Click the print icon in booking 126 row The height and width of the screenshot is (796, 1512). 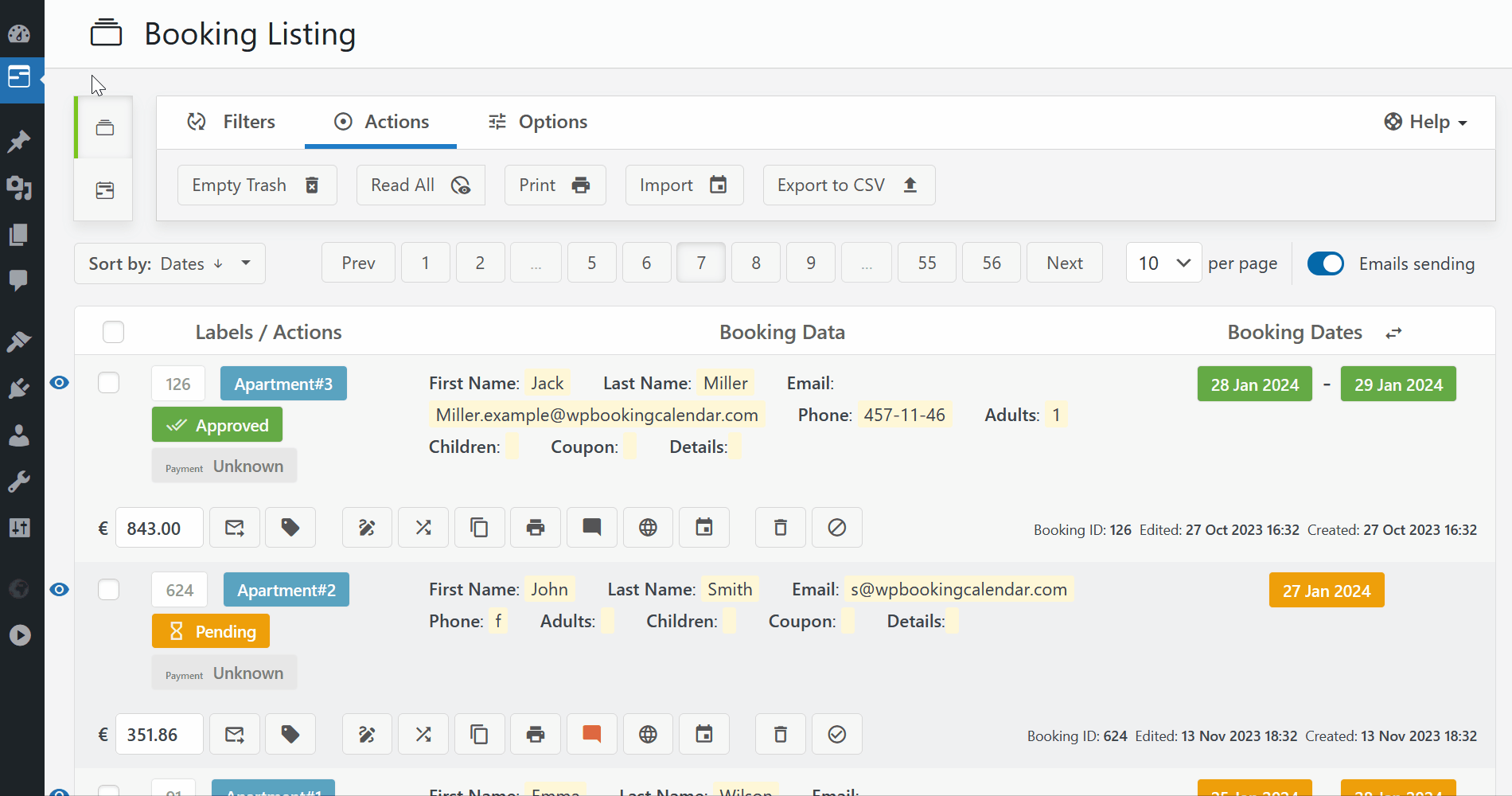pyautogui.click(x=536, y=528)
